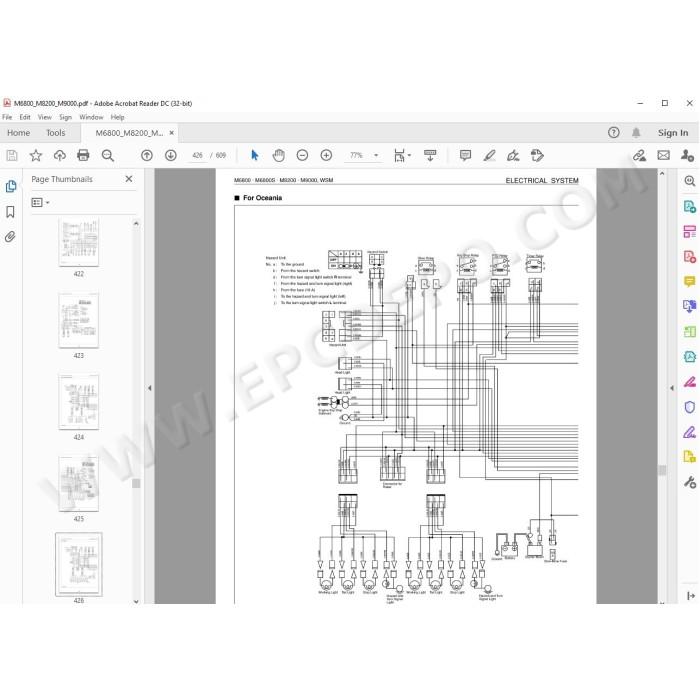
Task: Open the View menu
Action: click(x=45, y=117)
